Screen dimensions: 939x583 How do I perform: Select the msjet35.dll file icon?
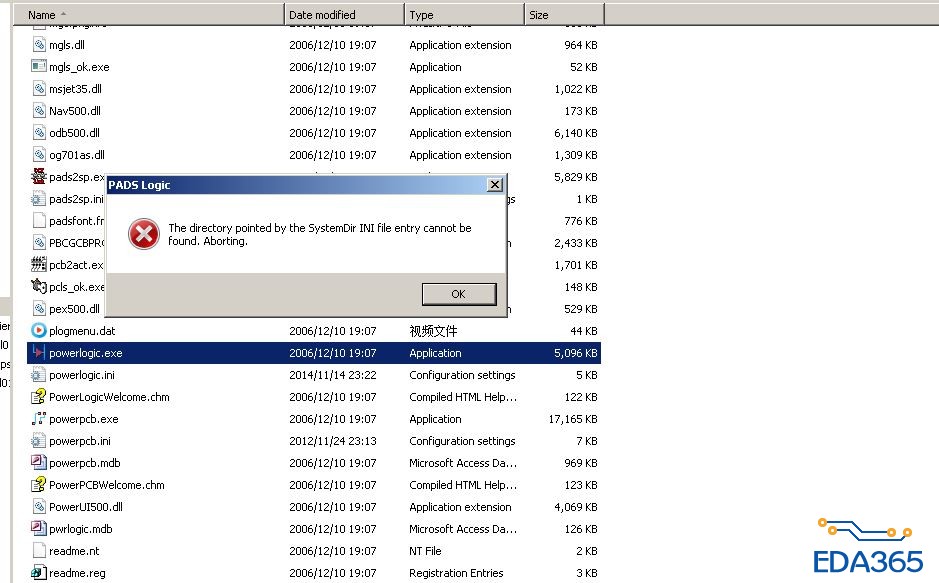[39, 89]
